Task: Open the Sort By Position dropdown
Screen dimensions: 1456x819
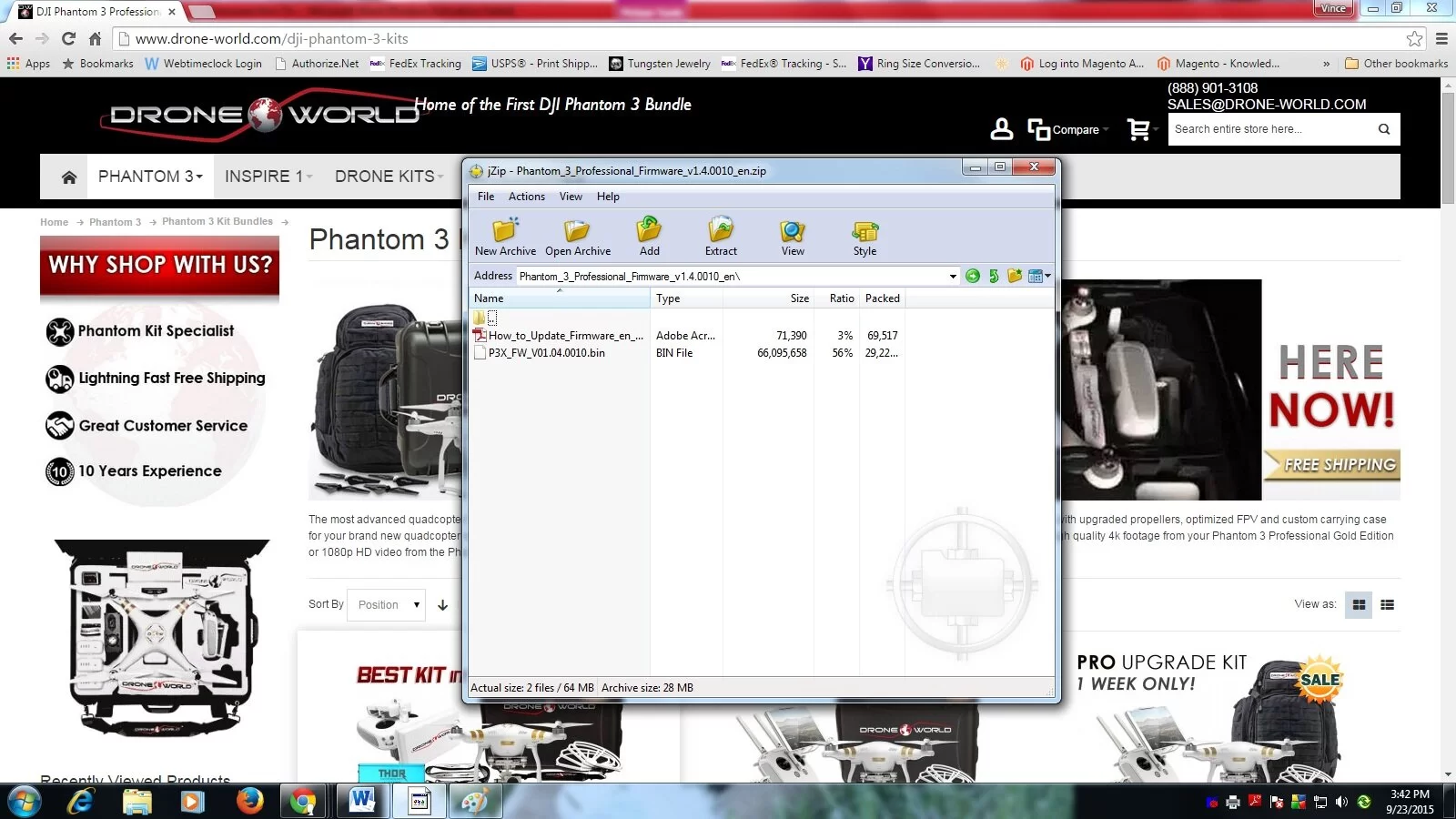Action: click(x=389, y=605)
